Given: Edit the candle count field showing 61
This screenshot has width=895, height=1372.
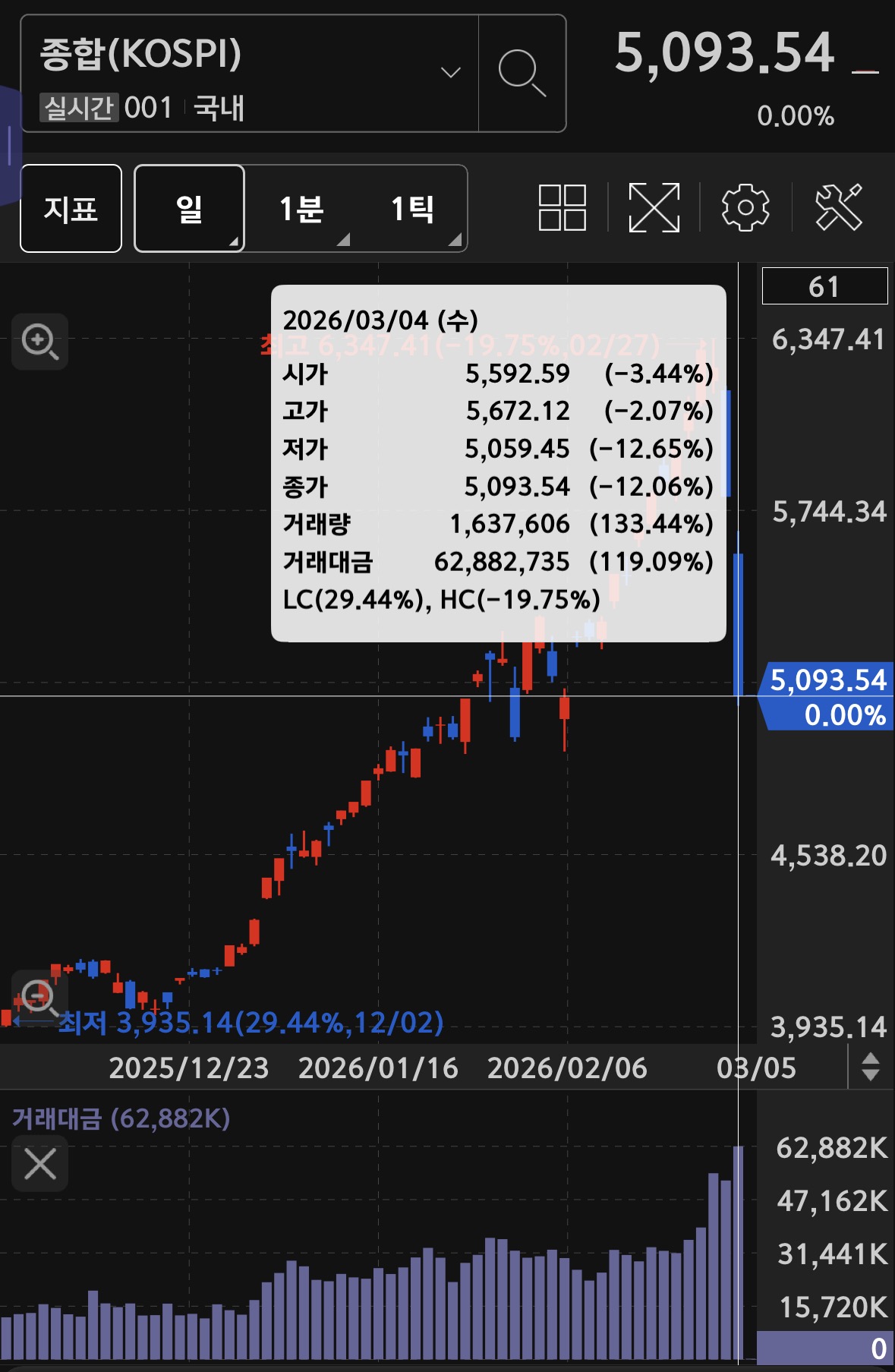Looking at the screenshot, I should pos(824,286).
